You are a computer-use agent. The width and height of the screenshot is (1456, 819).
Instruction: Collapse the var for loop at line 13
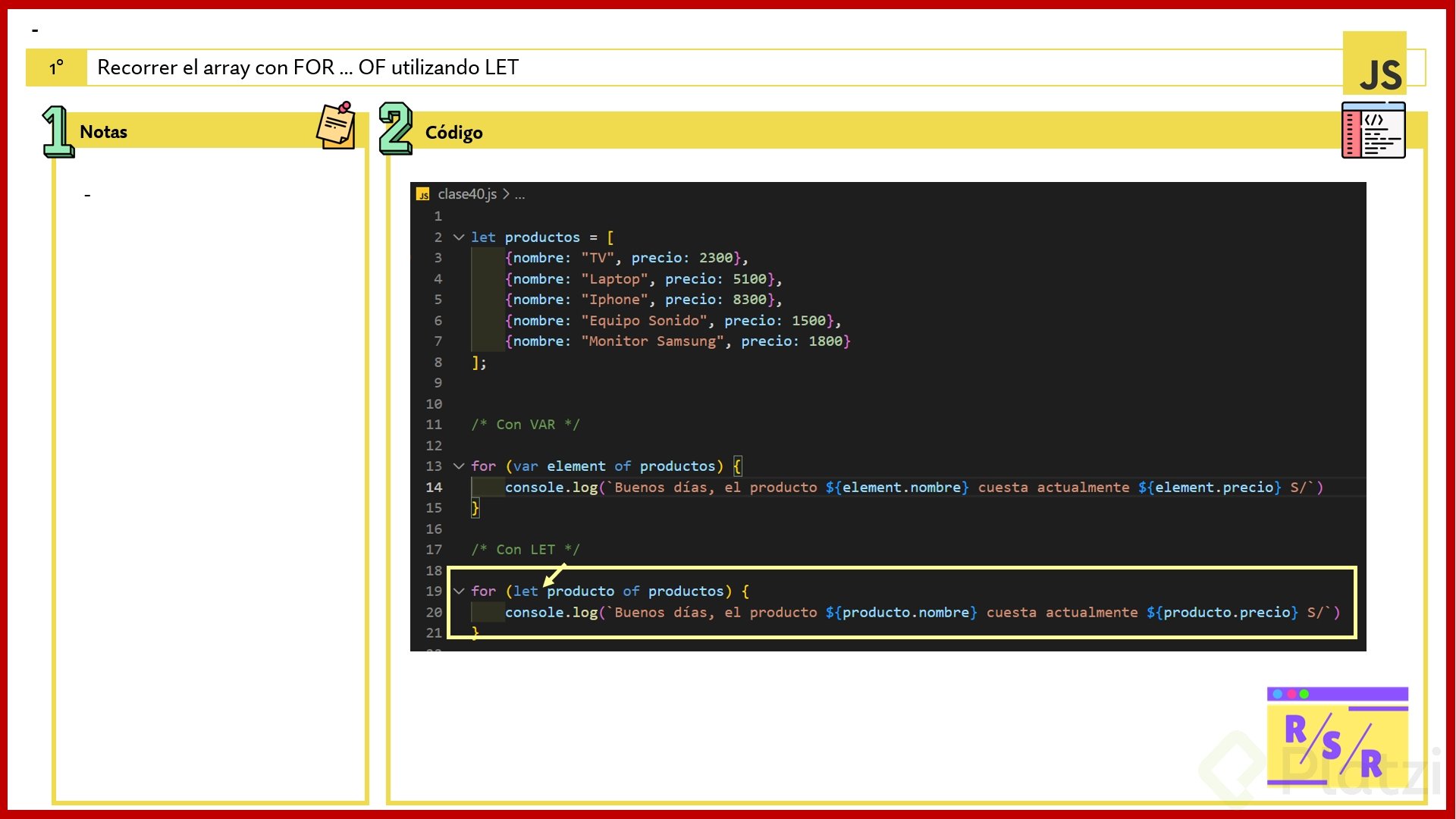tap(459, 466)
